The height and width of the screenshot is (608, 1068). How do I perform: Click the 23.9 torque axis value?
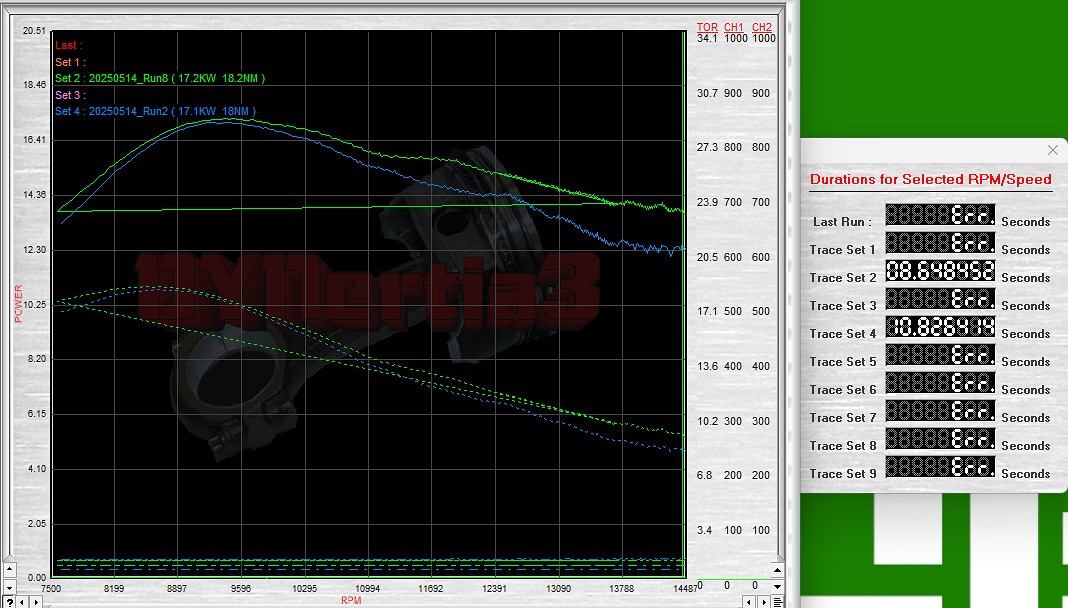point(707,202)
